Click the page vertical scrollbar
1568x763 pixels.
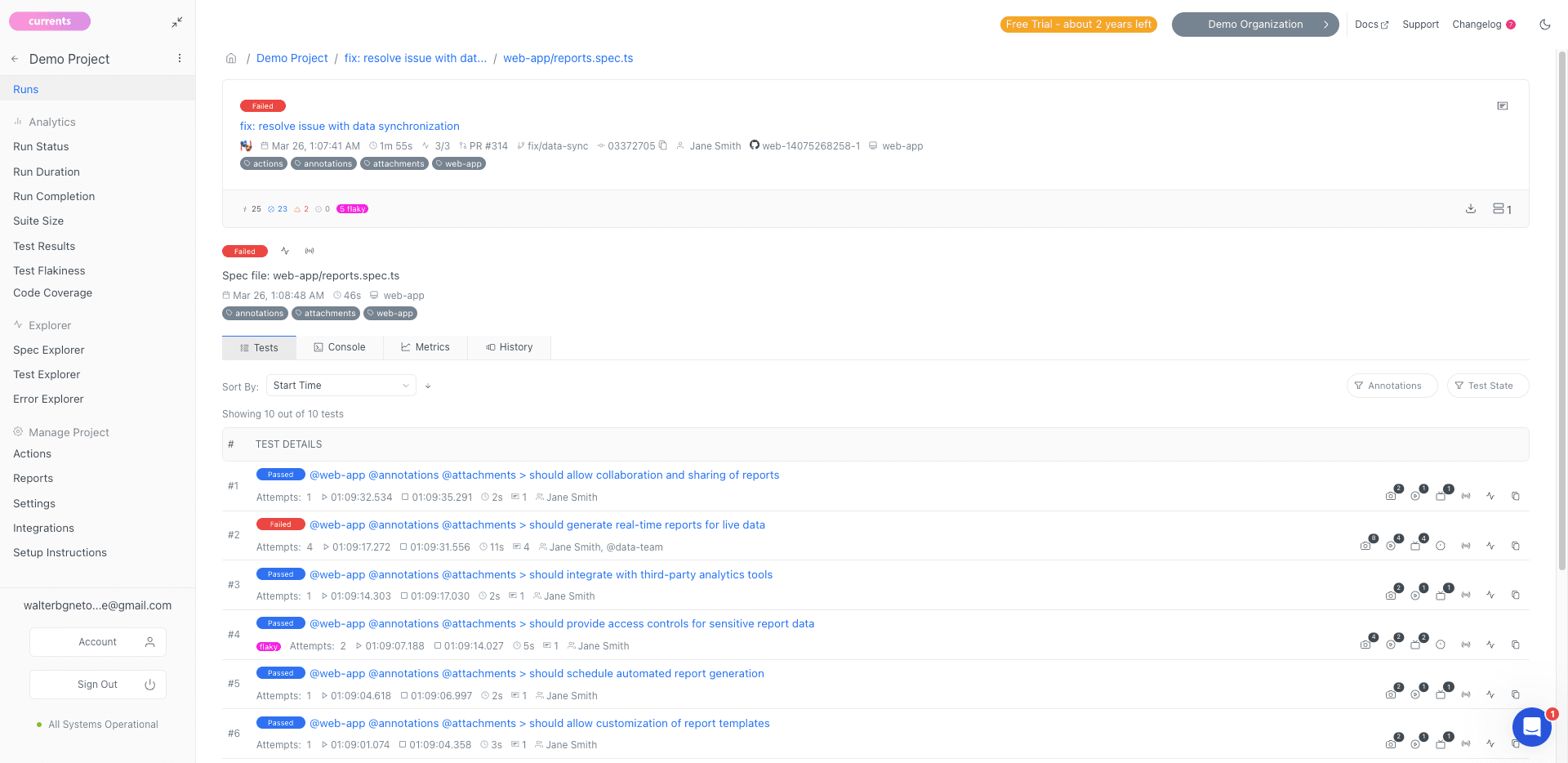tap(1561, 310)
